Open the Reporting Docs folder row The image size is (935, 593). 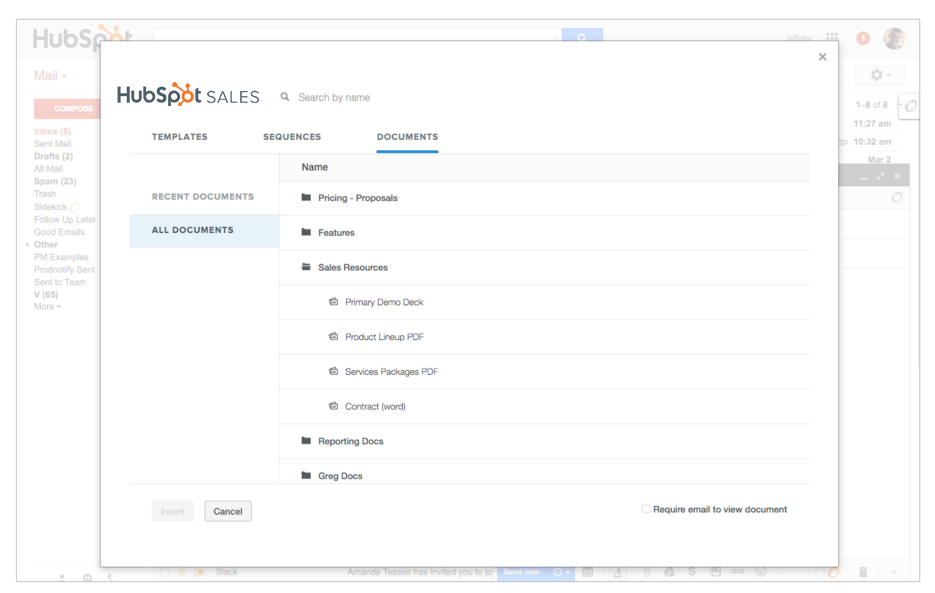pos(544,441)
